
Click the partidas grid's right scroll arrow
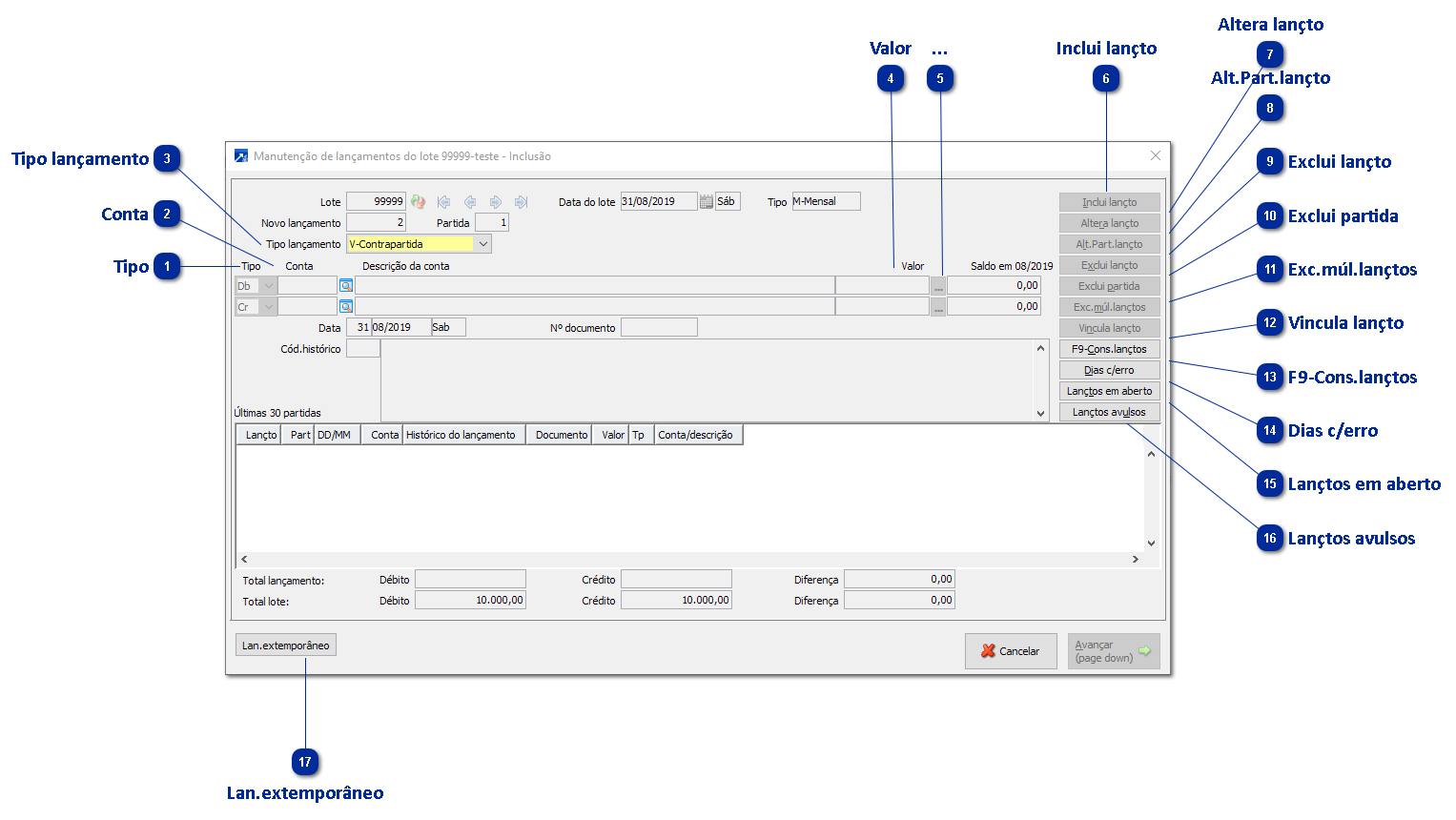point(1135,559)
